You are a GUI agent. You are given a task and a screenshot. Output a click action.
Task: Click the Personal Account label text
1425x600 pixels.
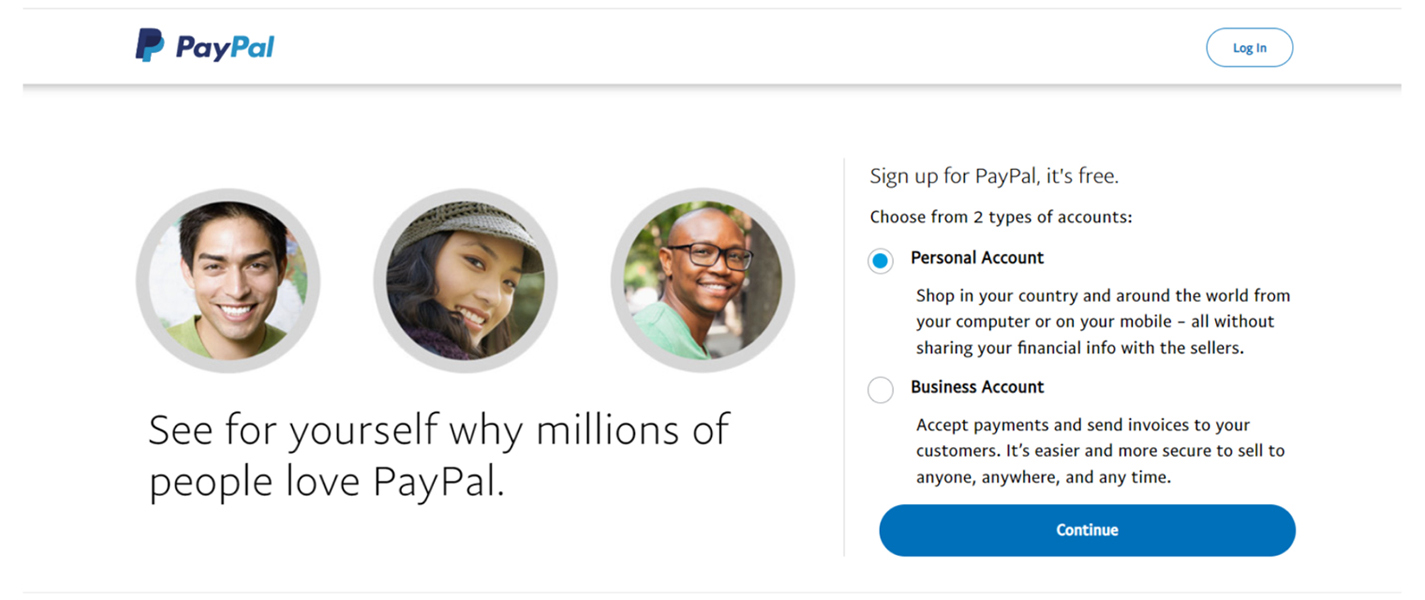coord(977,258)
